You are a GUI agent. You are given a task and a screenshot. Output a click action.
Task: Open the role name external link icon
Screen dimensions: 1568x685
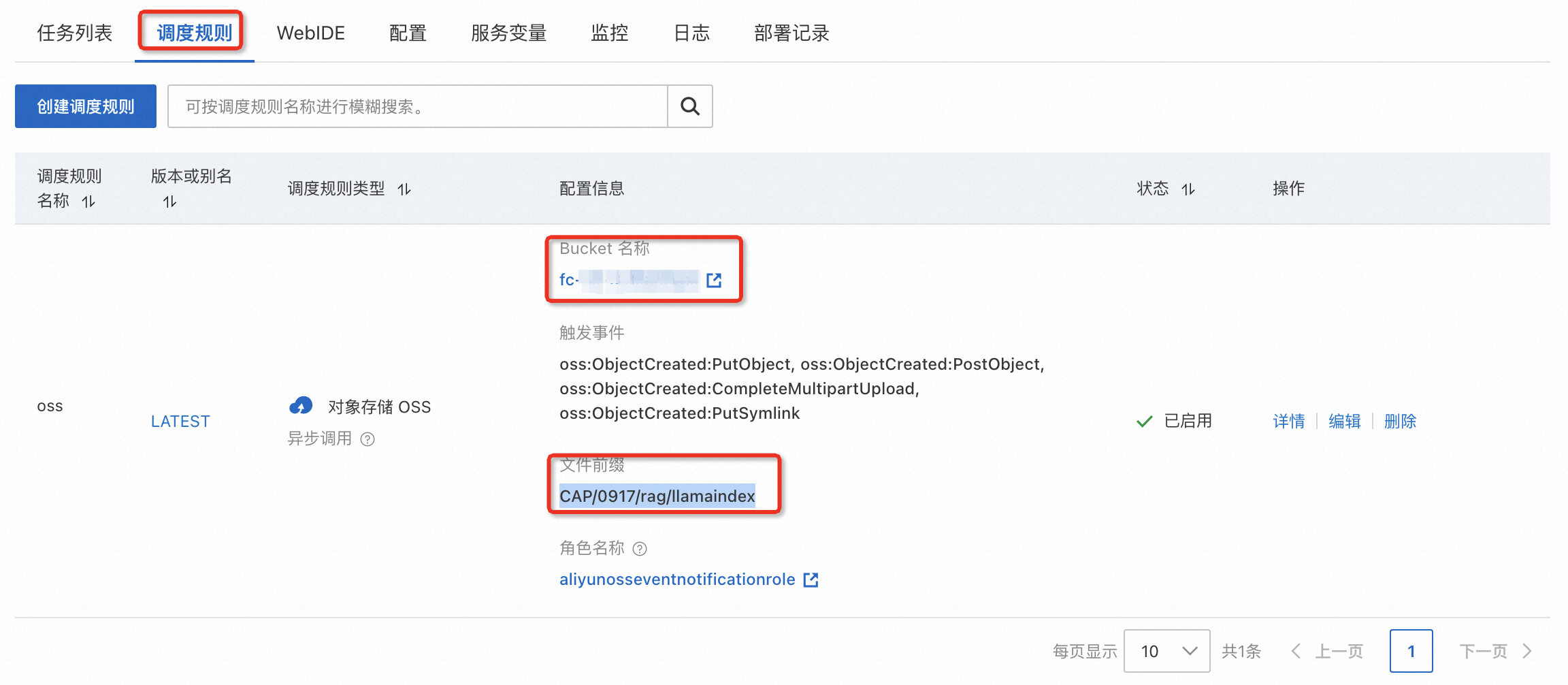point(811,579)
